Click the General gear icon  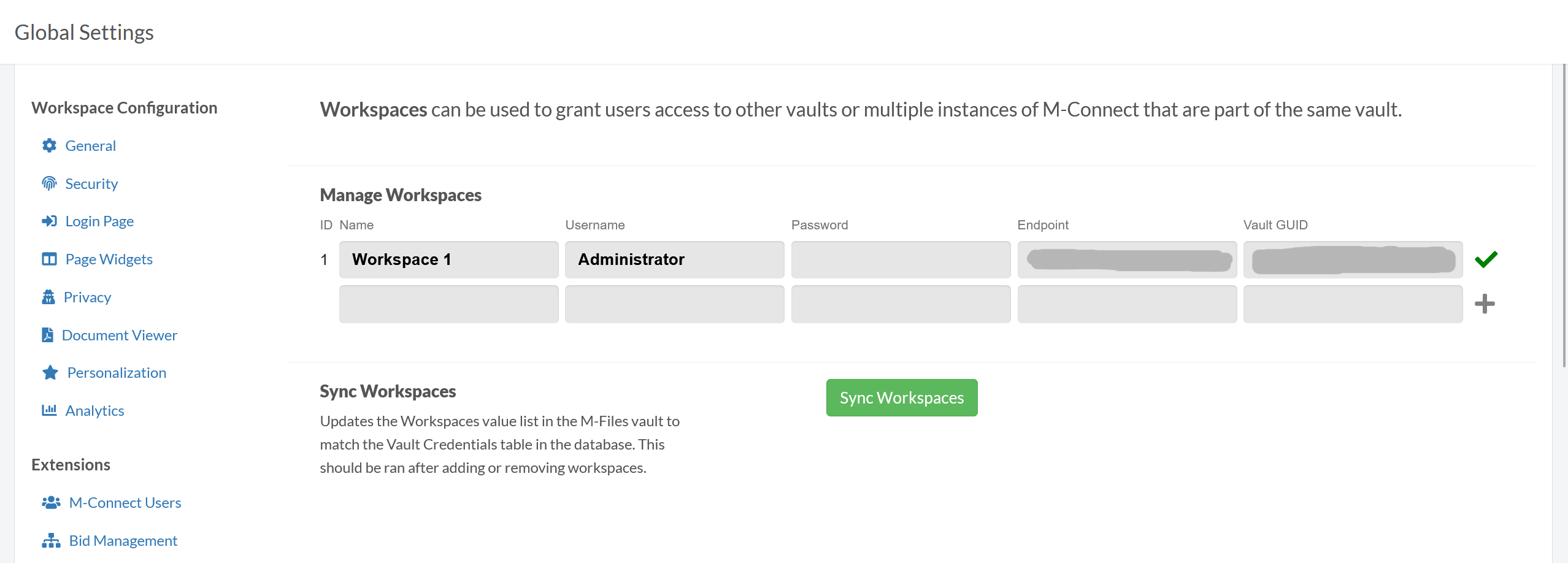(49, 146)
